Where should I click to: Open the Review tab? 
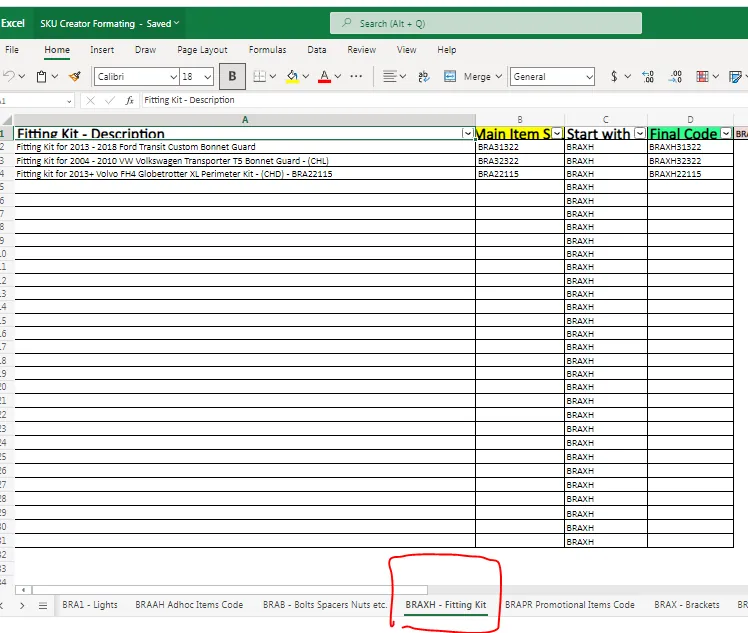click(x=362, y=50)
